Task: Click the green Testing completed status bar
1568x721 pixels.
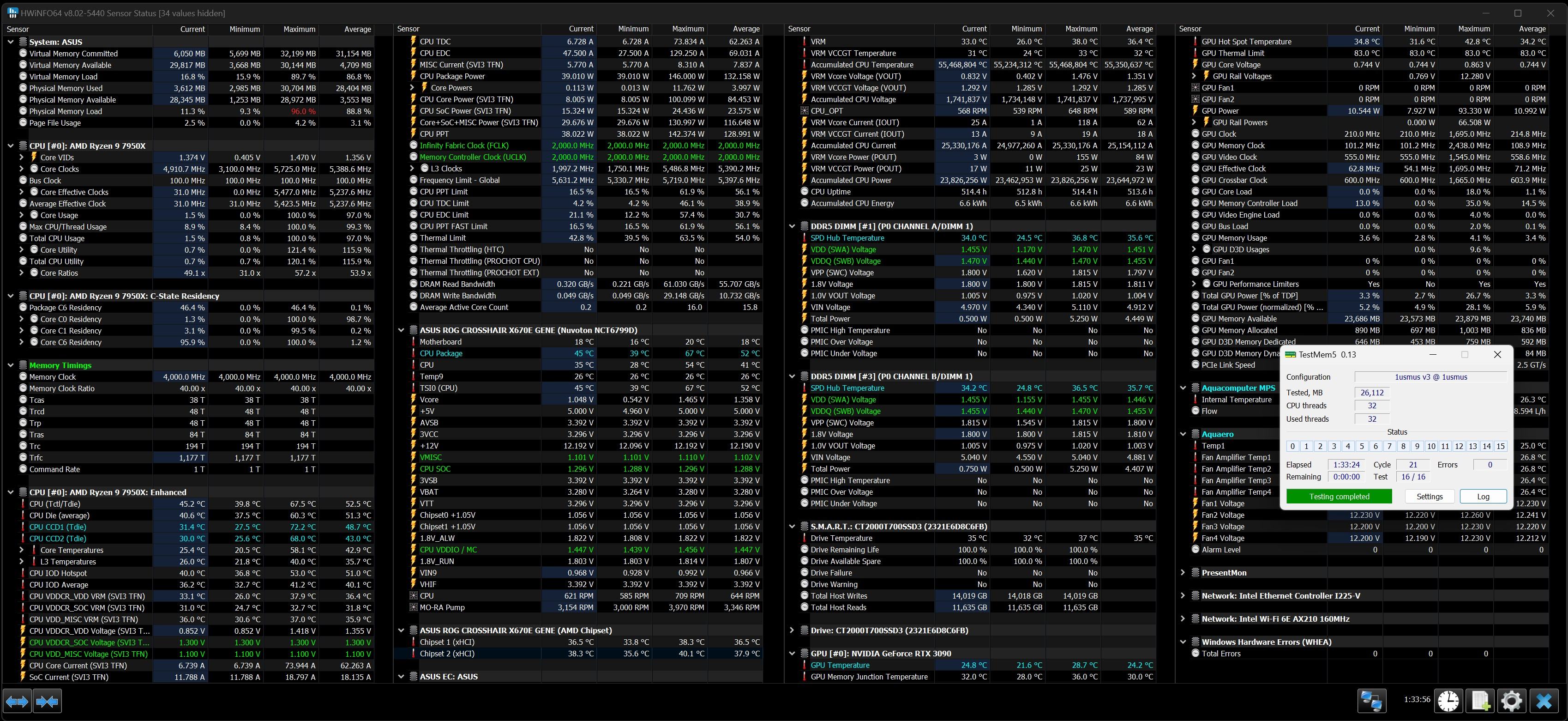Action: coord(1339,497)
